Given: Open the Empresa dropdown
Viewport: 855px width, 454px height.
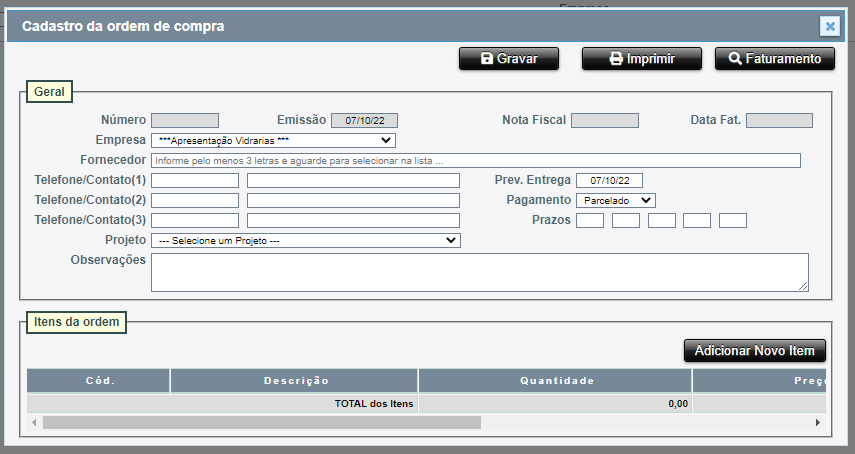Looking at the screenshot, I should pos(273,141).
